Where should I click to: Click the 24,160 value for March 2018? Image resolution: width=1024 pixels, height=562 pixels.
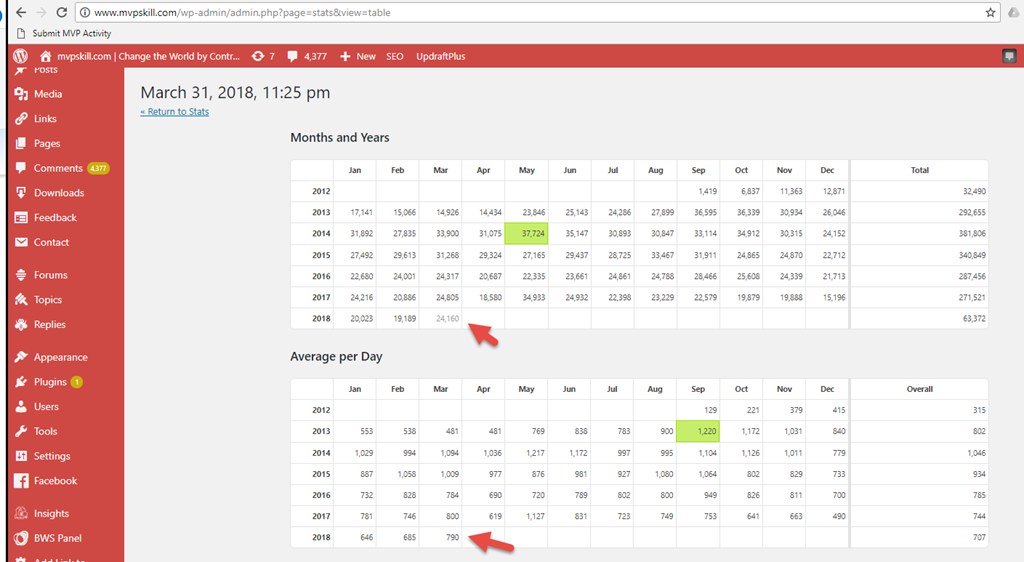[x=447, y=319]
